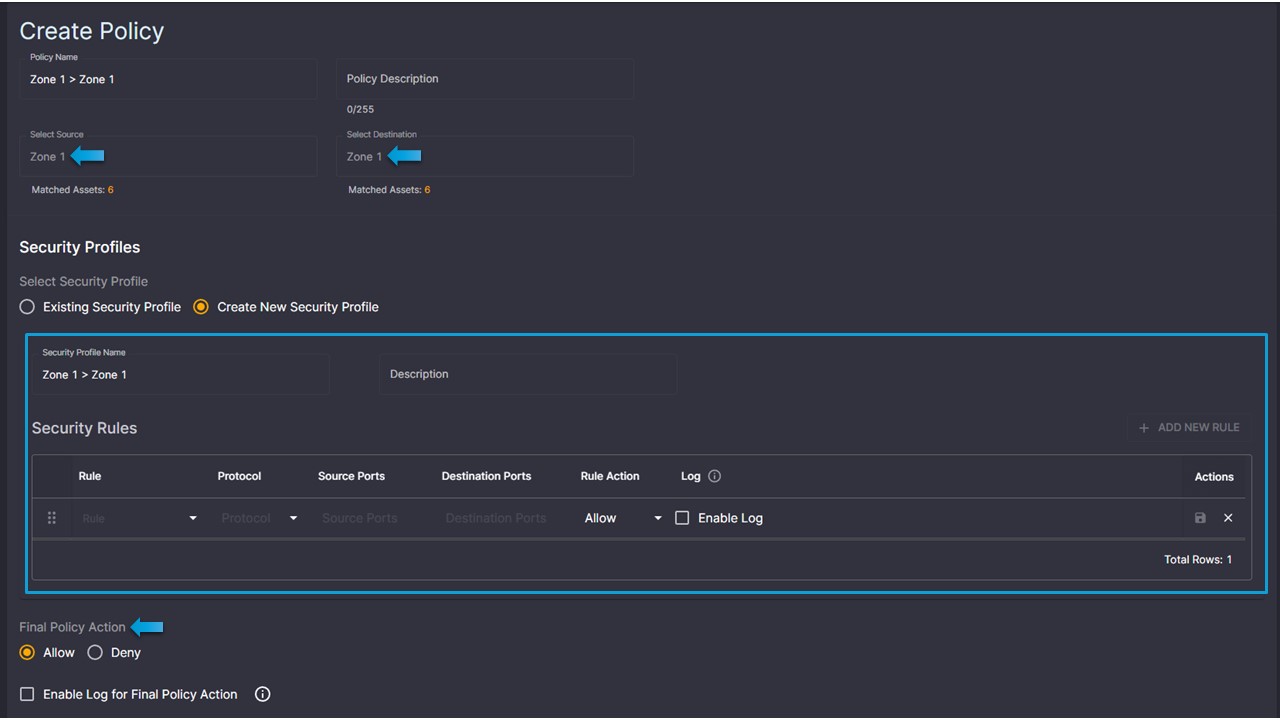This screenshot has width=1280, height=720.
Task: Click the Source Ports input
Action: point(360,518)
